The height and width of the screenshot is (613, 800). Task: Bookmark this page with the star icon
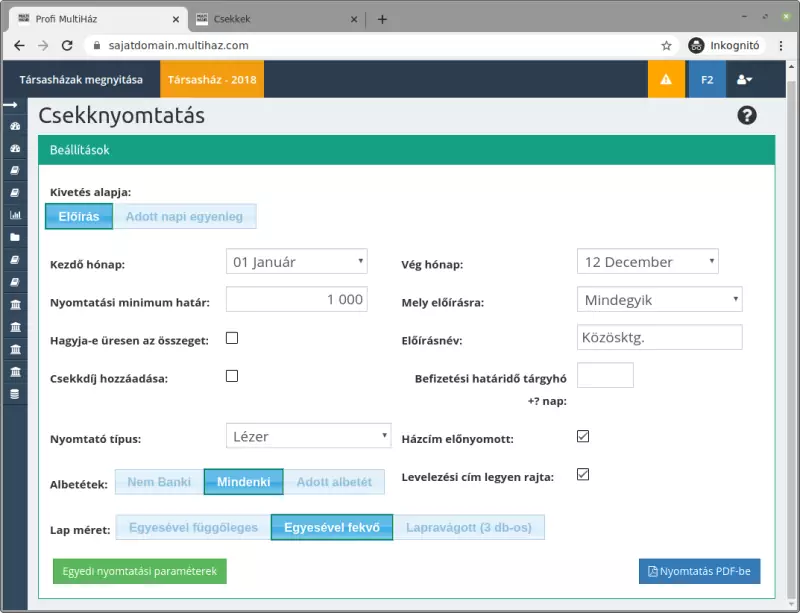pyautogui.click(x=666, y=45)
